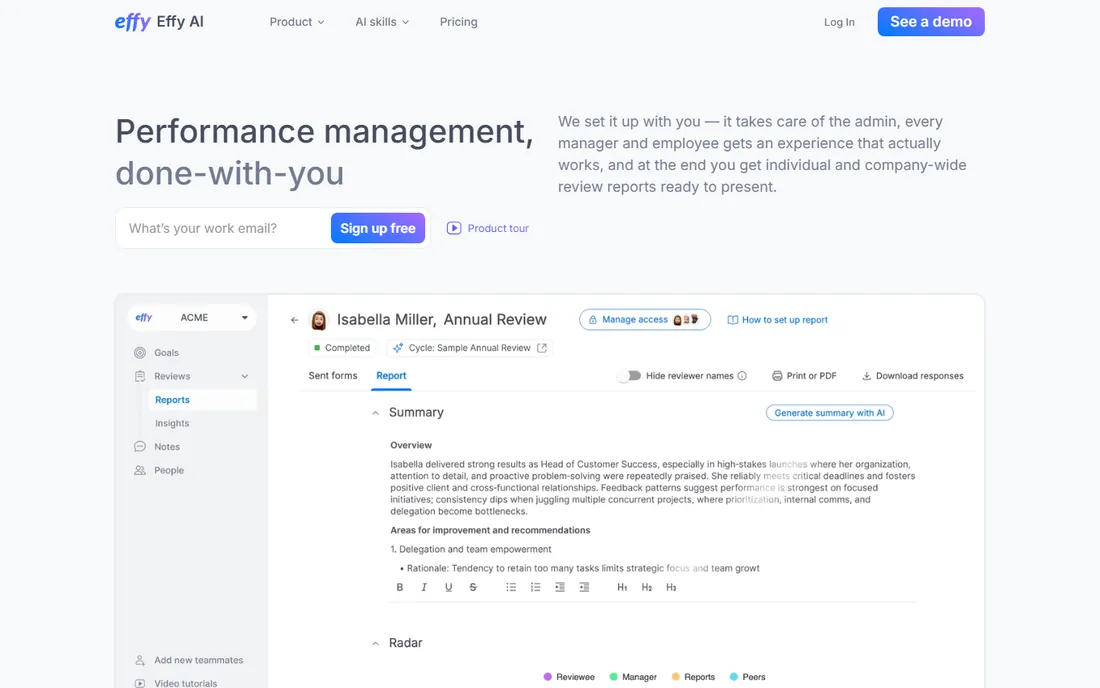Click Download responses
Screen dimensions: 1100x688
(913, 376)
